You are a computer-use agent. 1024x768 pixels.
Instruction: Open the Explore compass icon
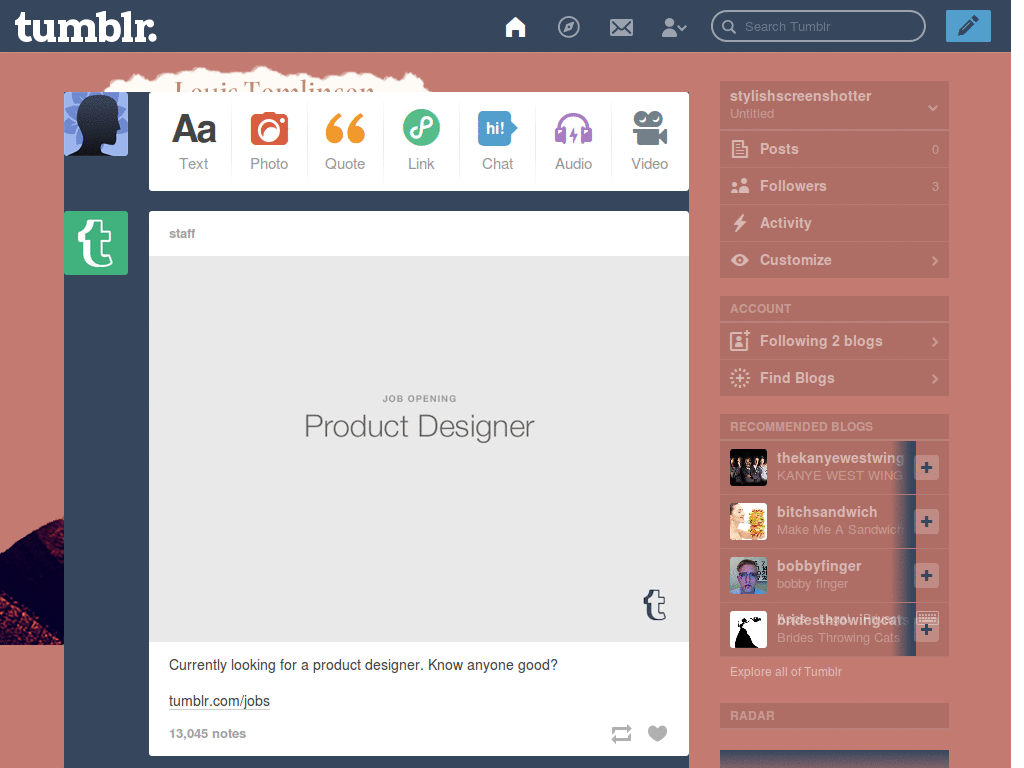(568, 27)
